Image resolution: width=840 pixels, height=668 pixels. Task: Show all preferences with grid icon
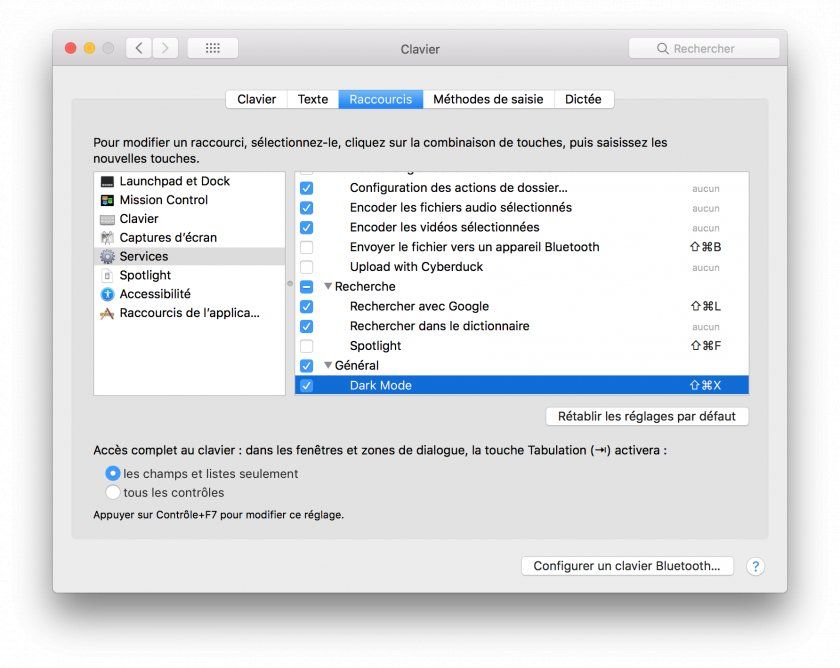212,48
